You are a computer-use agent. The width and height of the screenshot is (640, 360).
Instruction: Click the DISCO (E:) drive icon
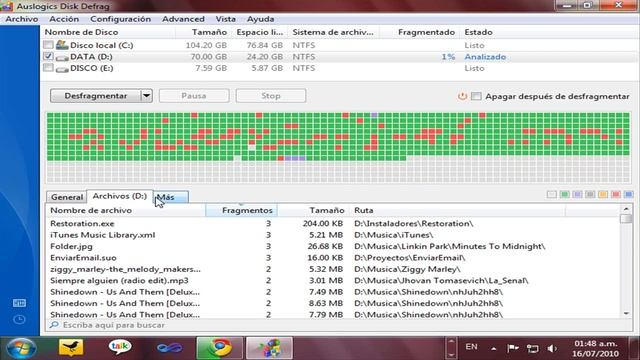click(62, 69)
